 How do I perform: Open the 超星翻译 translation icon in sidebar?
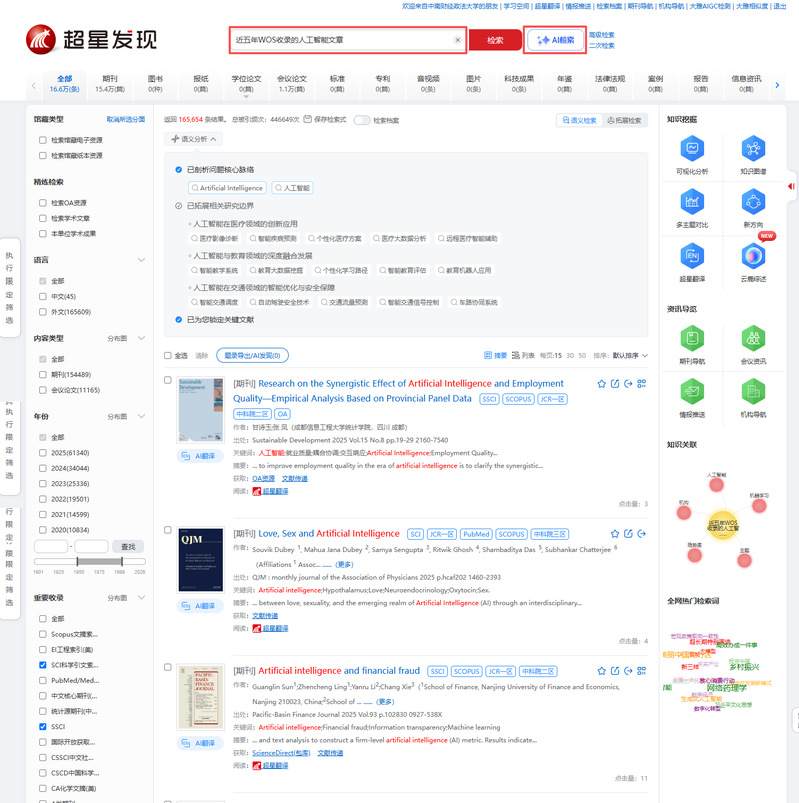(x=690, y=258)
